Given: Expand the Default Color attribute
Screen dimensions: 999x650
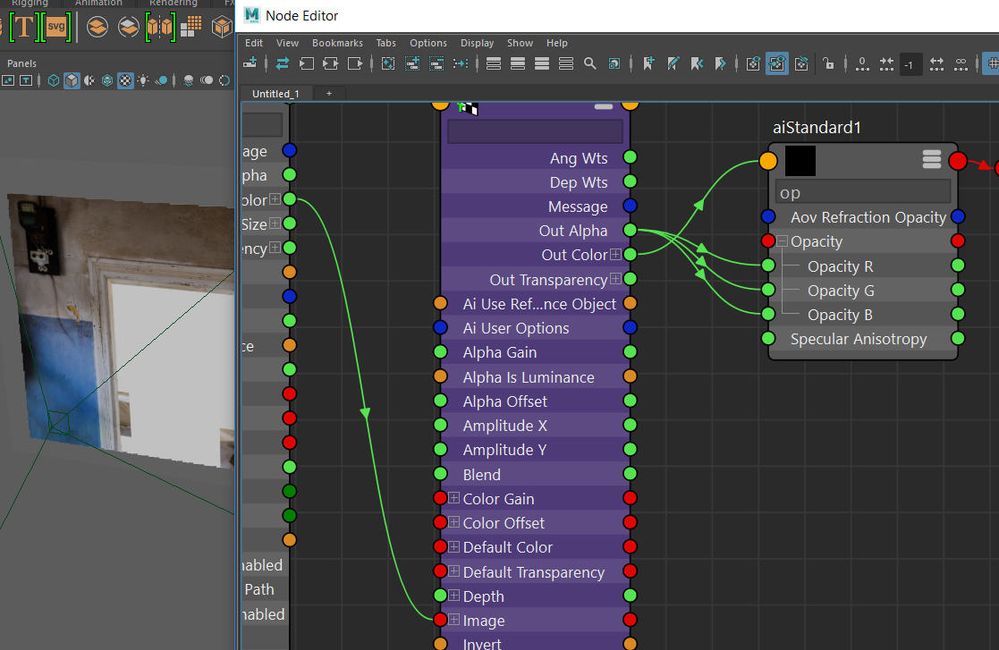Looking at the screenshot, I should pos(454,546).
